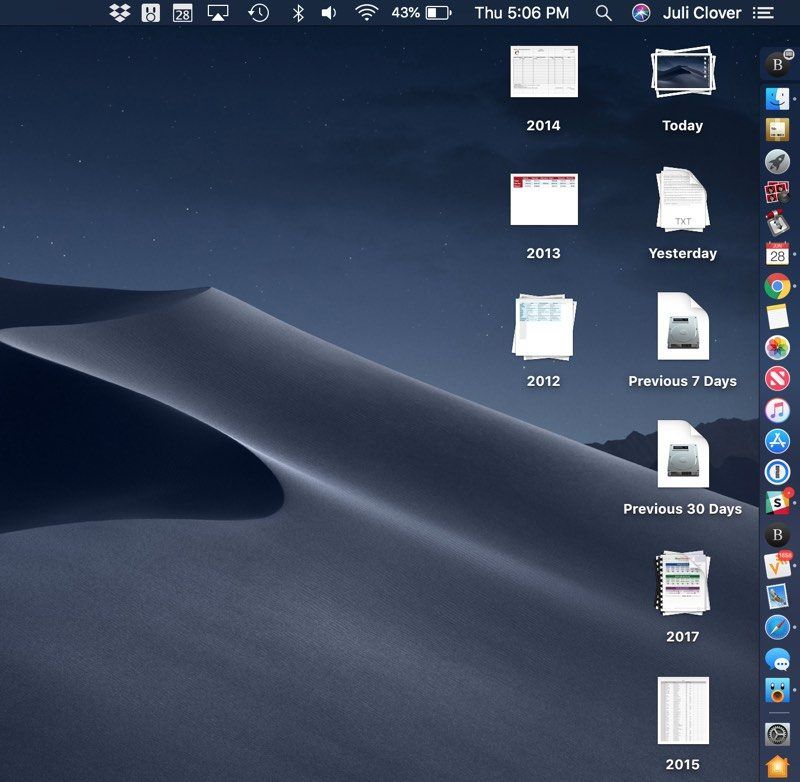Expand the Previous 7 Days stack
Viewport: 800px width, 782px height.
point(682,328)
